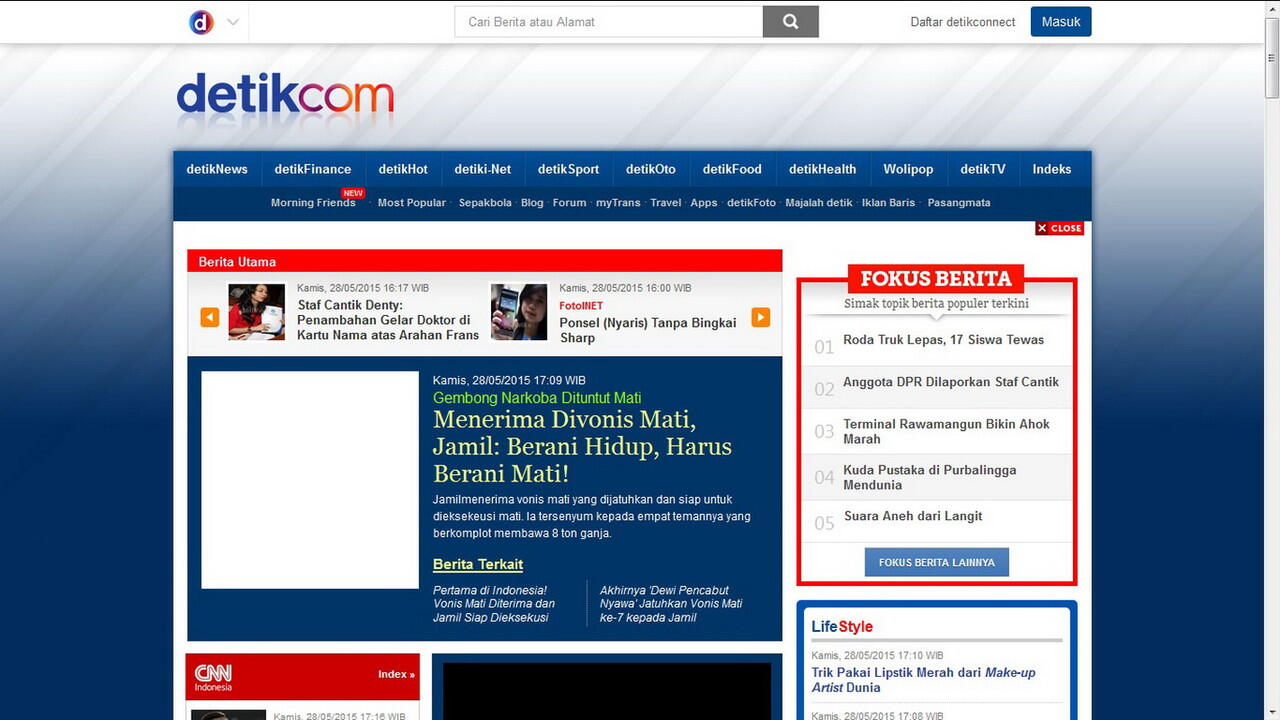The height and width of the screenshot is (720, 1280).
Task: Open related news 'Pertama di Indonesia! Vonis Mati'
Action: click(x=494, y=604)
